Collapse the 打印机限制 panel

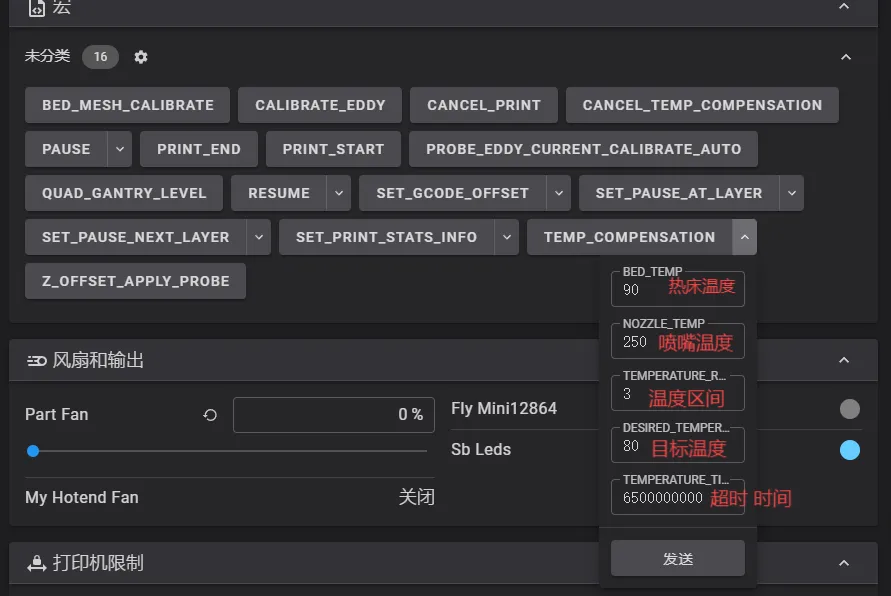pos(844,563)
